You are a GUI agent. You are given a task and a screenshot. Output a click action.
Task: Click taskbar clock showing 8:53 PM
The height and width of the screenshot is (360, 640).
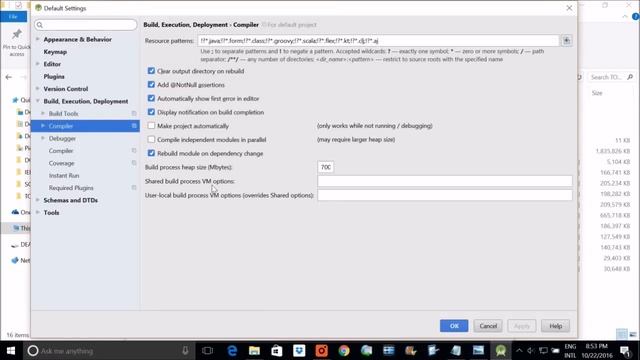click(597, 351)
